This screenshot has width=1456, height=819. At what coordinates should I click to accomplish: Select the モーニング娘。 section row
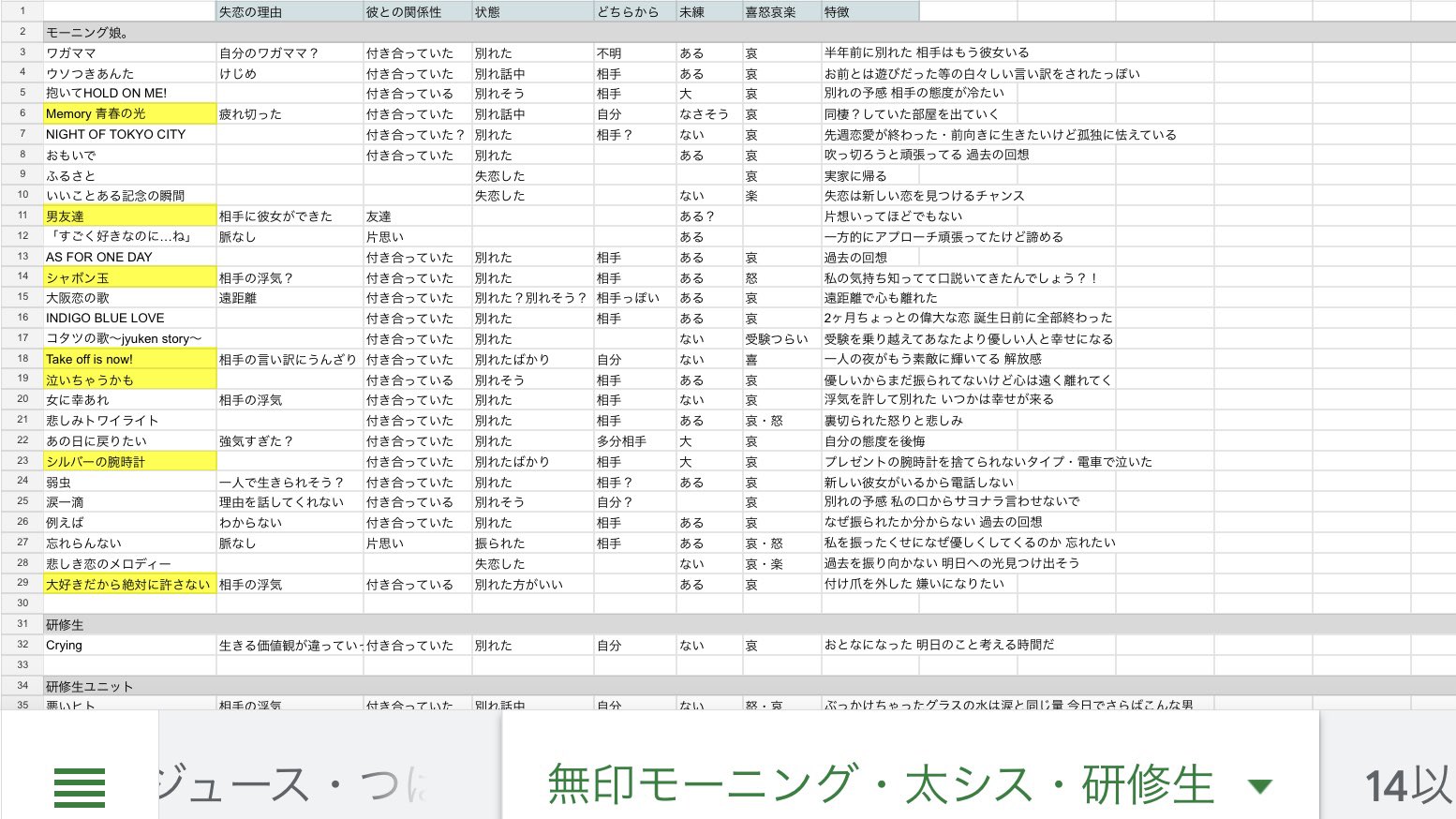point(750,32)
